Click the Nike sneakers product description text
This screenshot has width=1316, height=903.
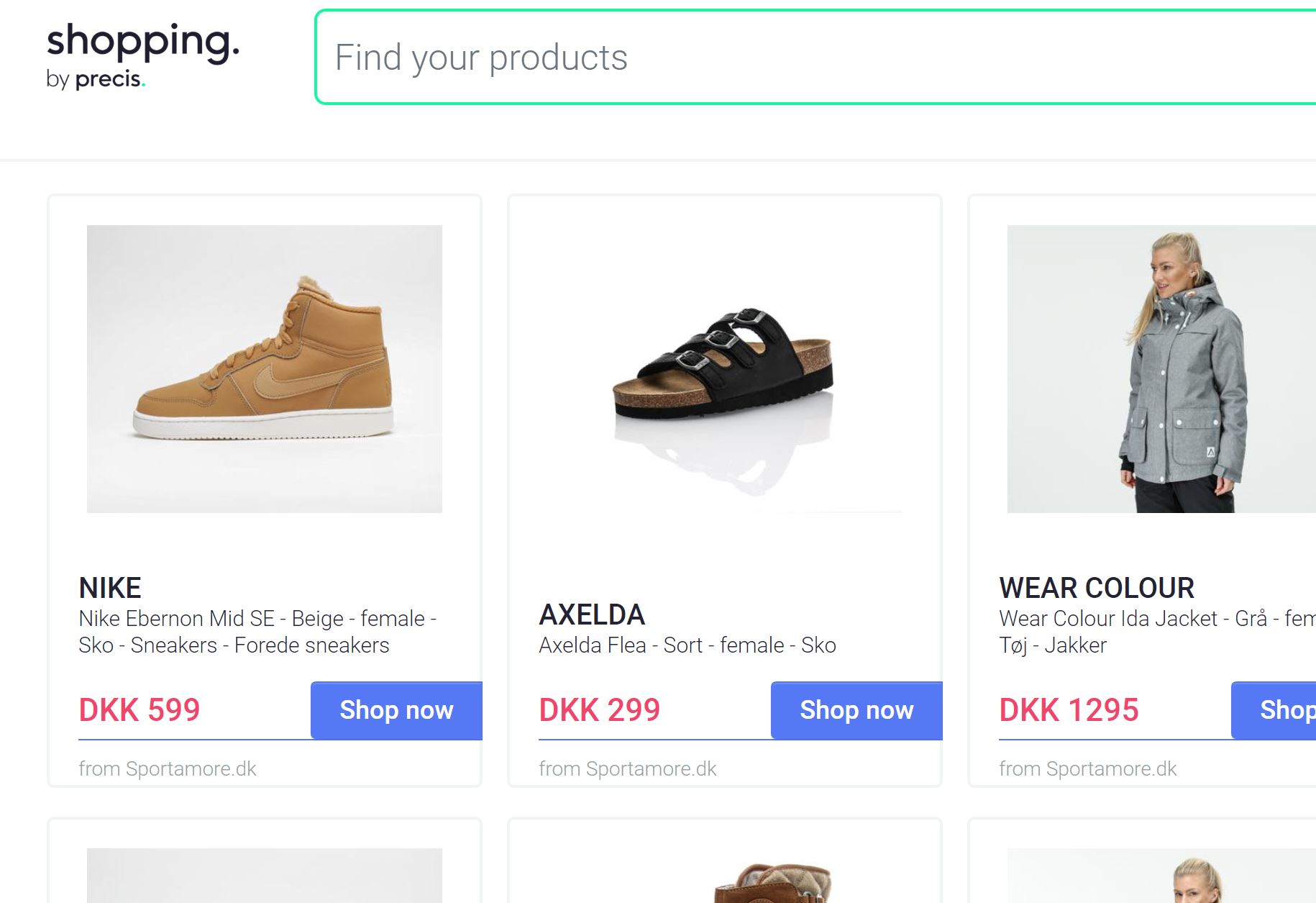tap(257, 632)
